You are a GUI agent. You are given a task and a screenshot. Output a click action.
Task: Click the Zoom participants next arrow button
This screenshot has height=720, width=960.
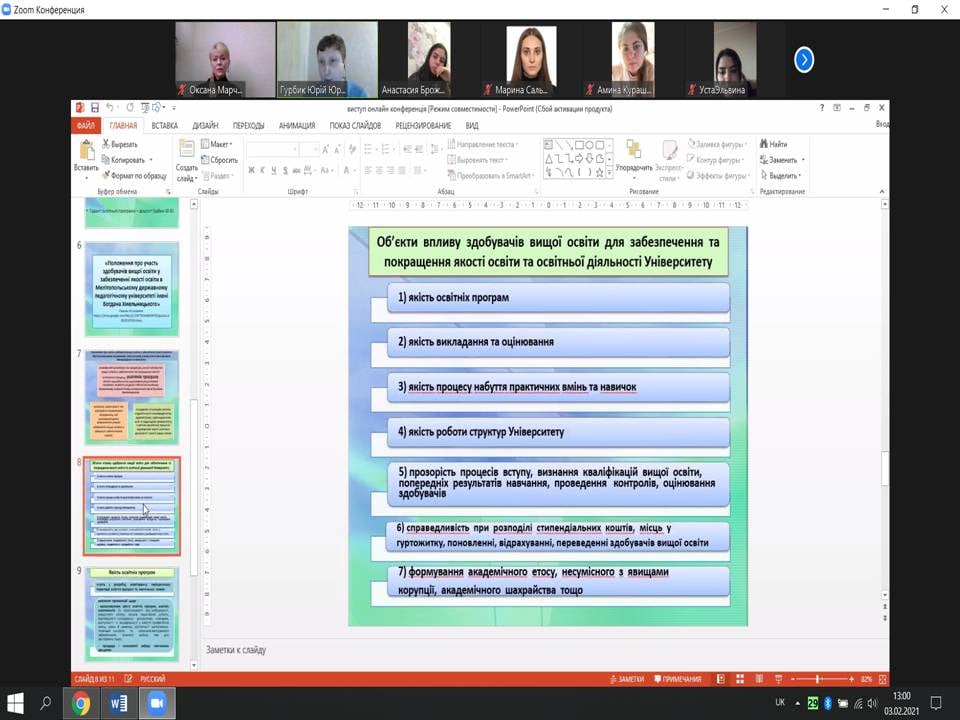click(804, 60)
